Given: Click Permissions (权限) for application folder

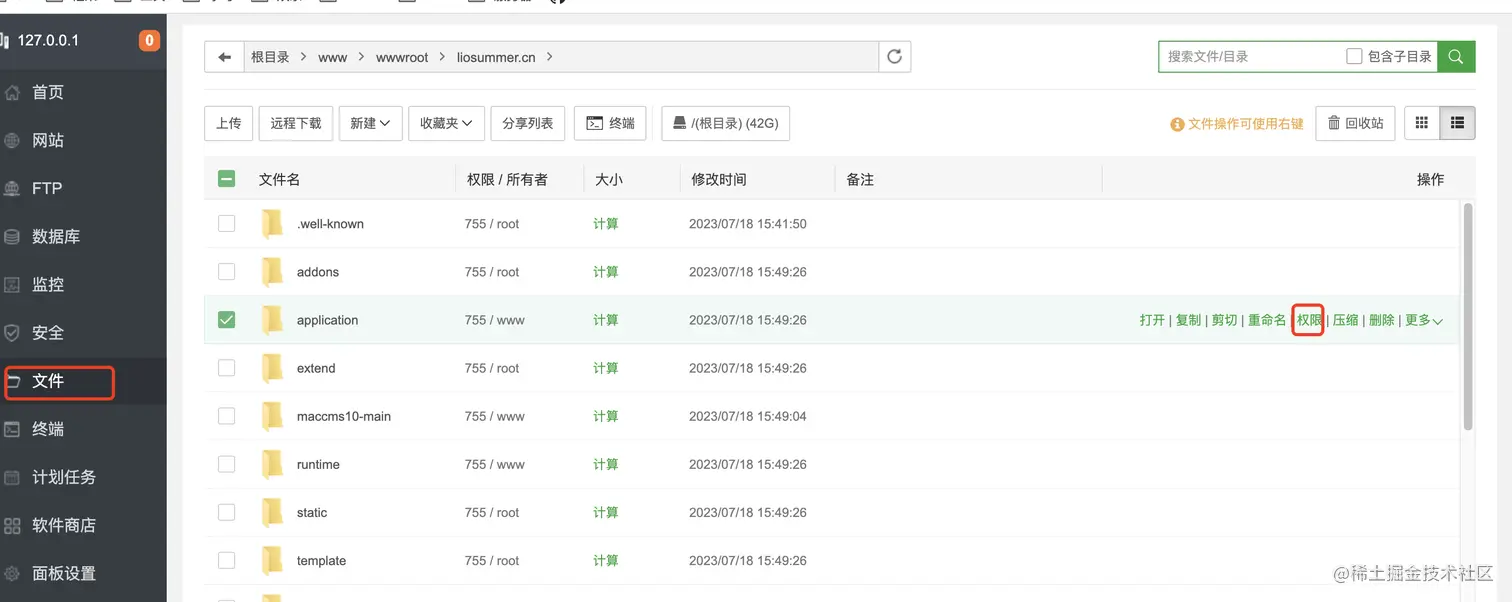Looking at the screenshot, I should (x=1308, y=320).
